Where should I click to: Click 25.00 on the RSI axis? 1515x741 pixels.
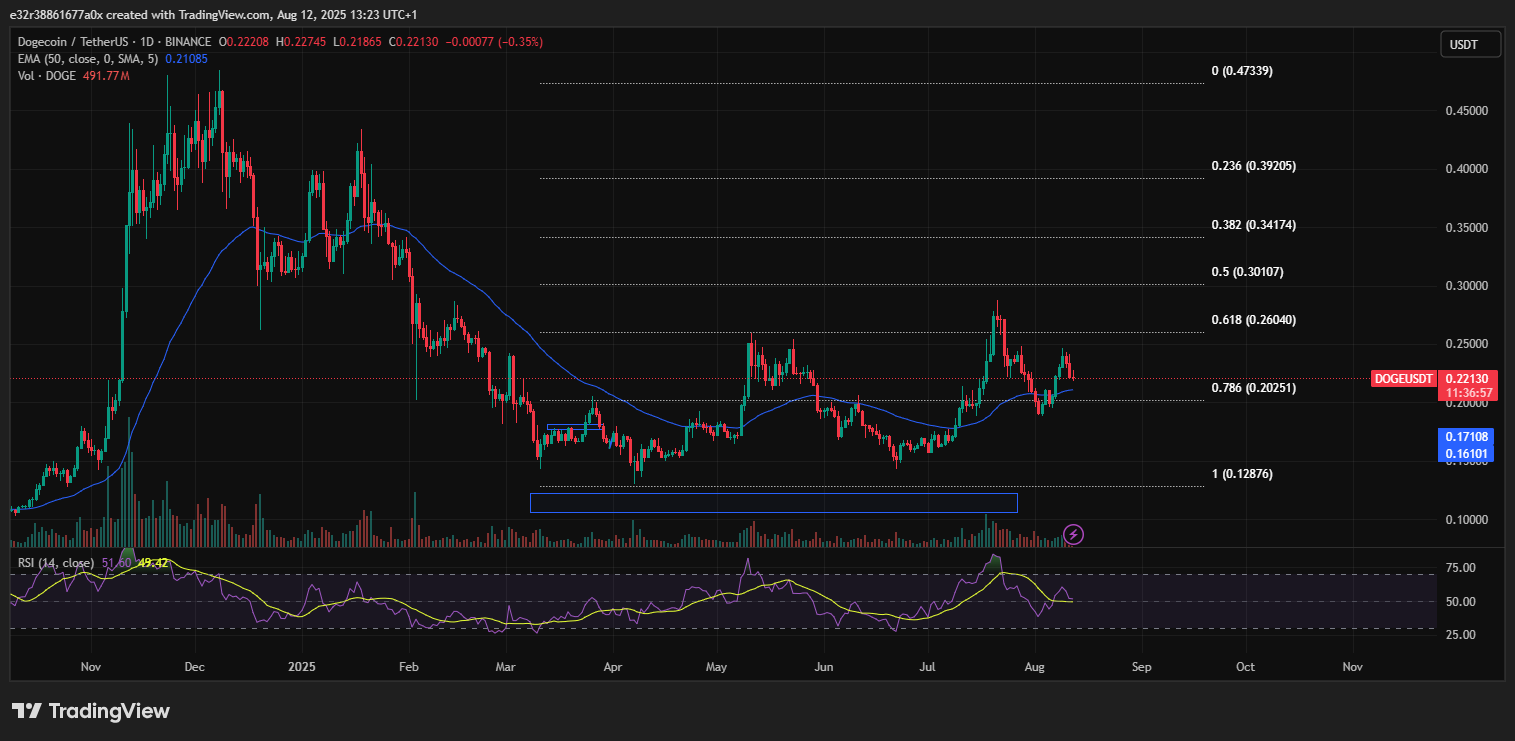click(1459, 634)
